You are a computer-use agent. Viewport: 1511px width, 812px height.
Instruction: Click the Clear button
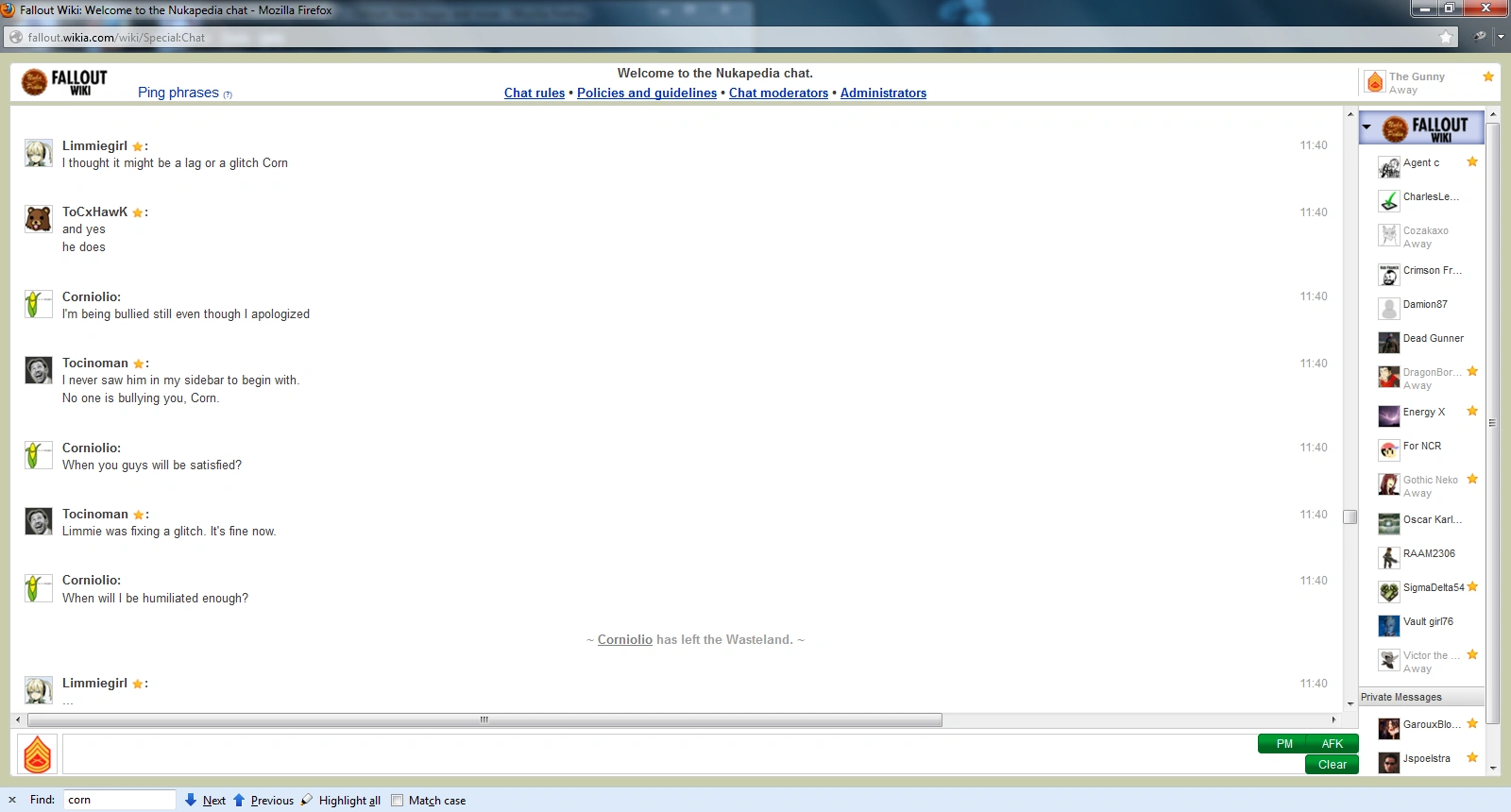[1333, 765]
